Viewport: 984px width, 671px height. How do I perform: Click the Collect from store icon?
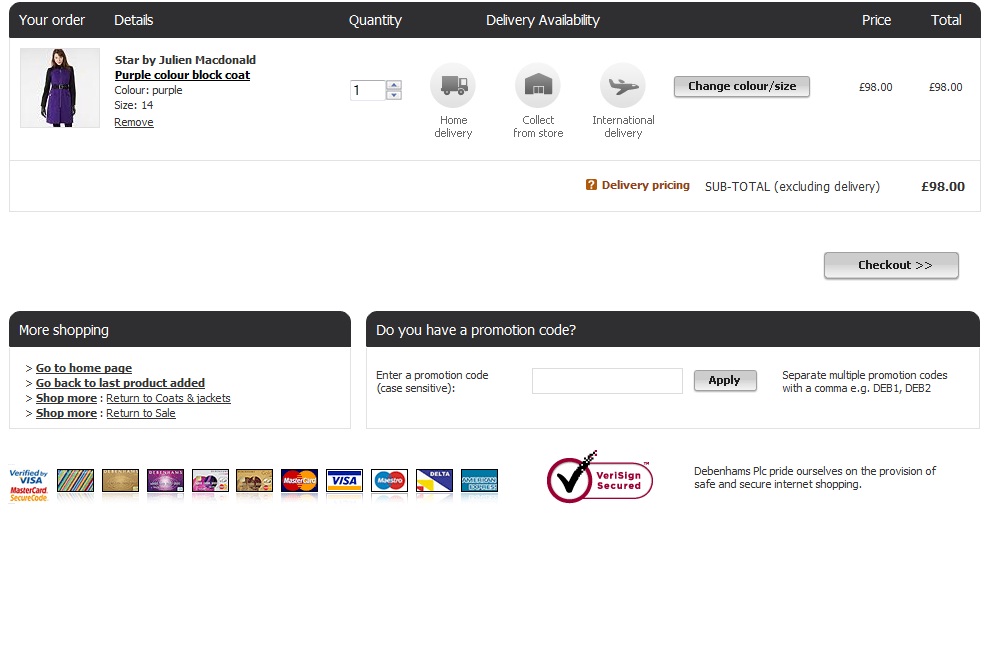pos(538,86)
